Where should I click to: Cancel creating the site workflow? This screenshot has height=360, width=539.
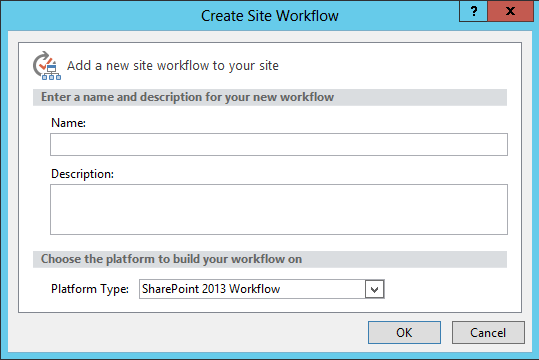click(x=488, y=332)
